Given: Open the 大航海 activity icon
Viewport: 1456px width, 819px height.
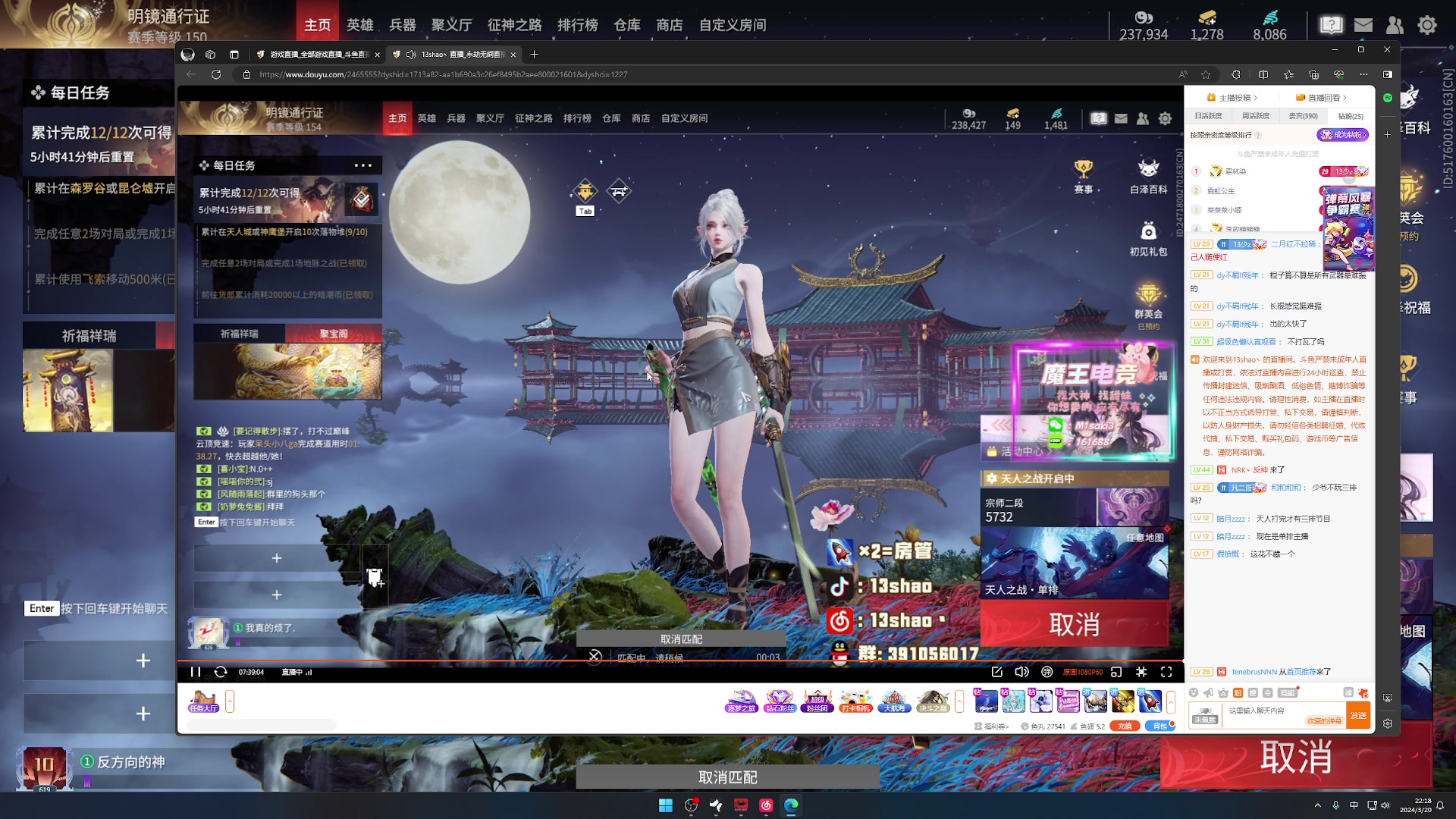Looking at the screenshot, I should [x=894, y=701].
